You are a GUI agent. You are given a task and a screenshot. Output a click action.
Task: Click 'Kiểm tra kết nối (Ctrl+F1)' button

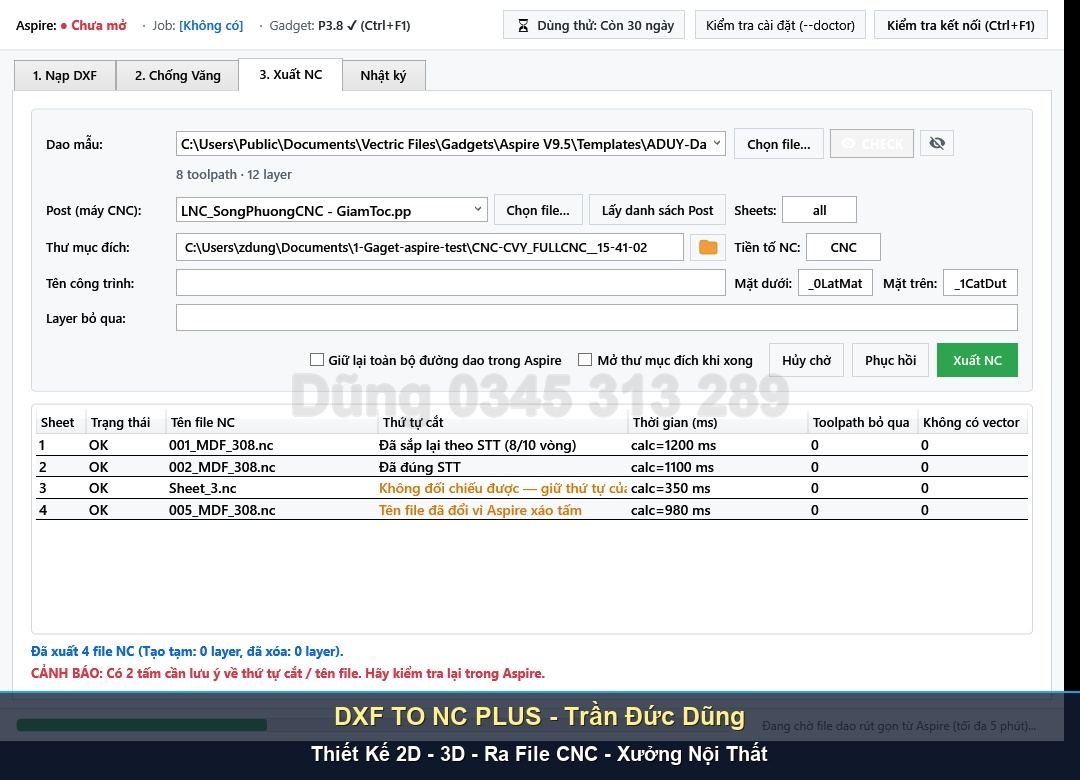click(960, 25)
